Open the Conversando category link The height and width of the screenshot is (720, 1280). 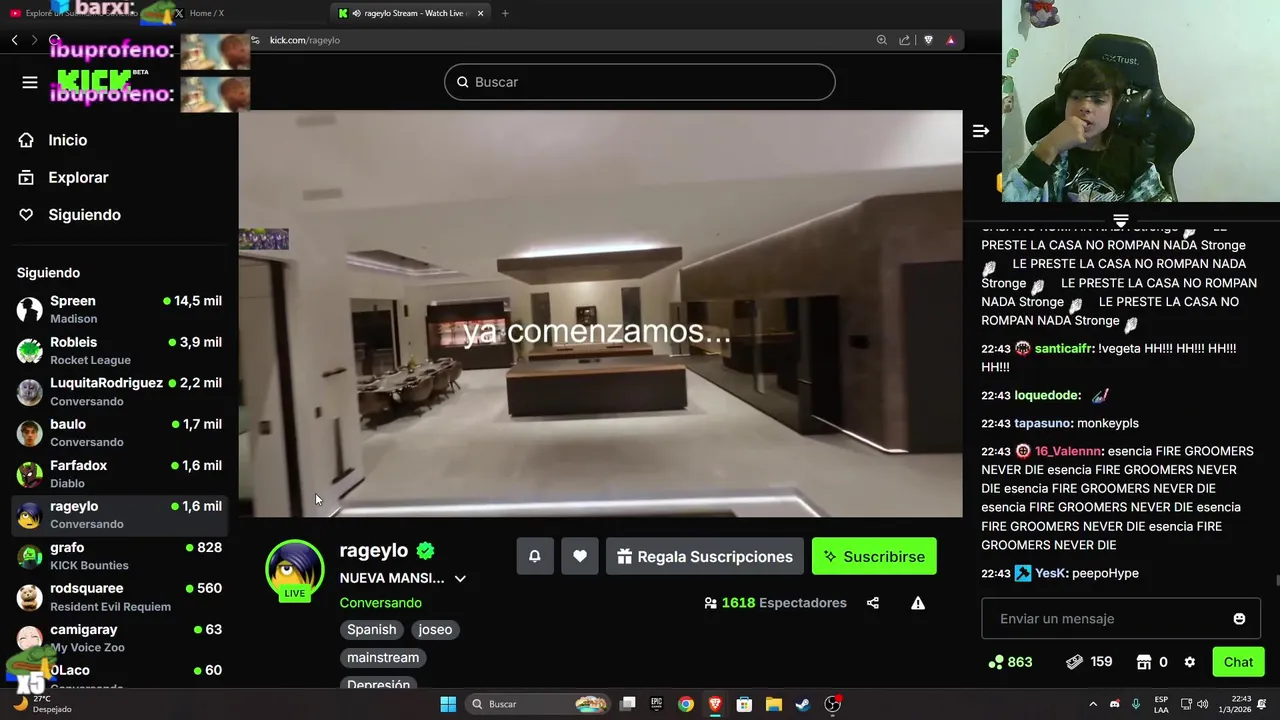(380, 603)
